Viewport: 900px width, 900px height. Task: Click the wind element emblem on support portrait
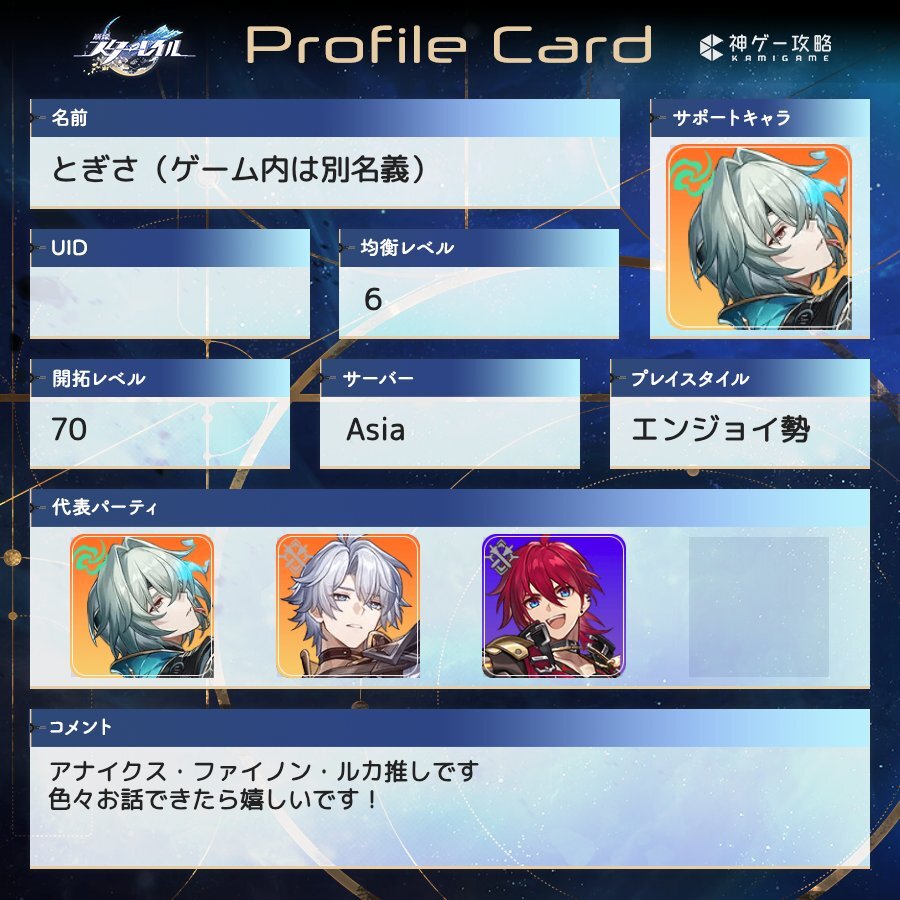click(x=691, y=172)
